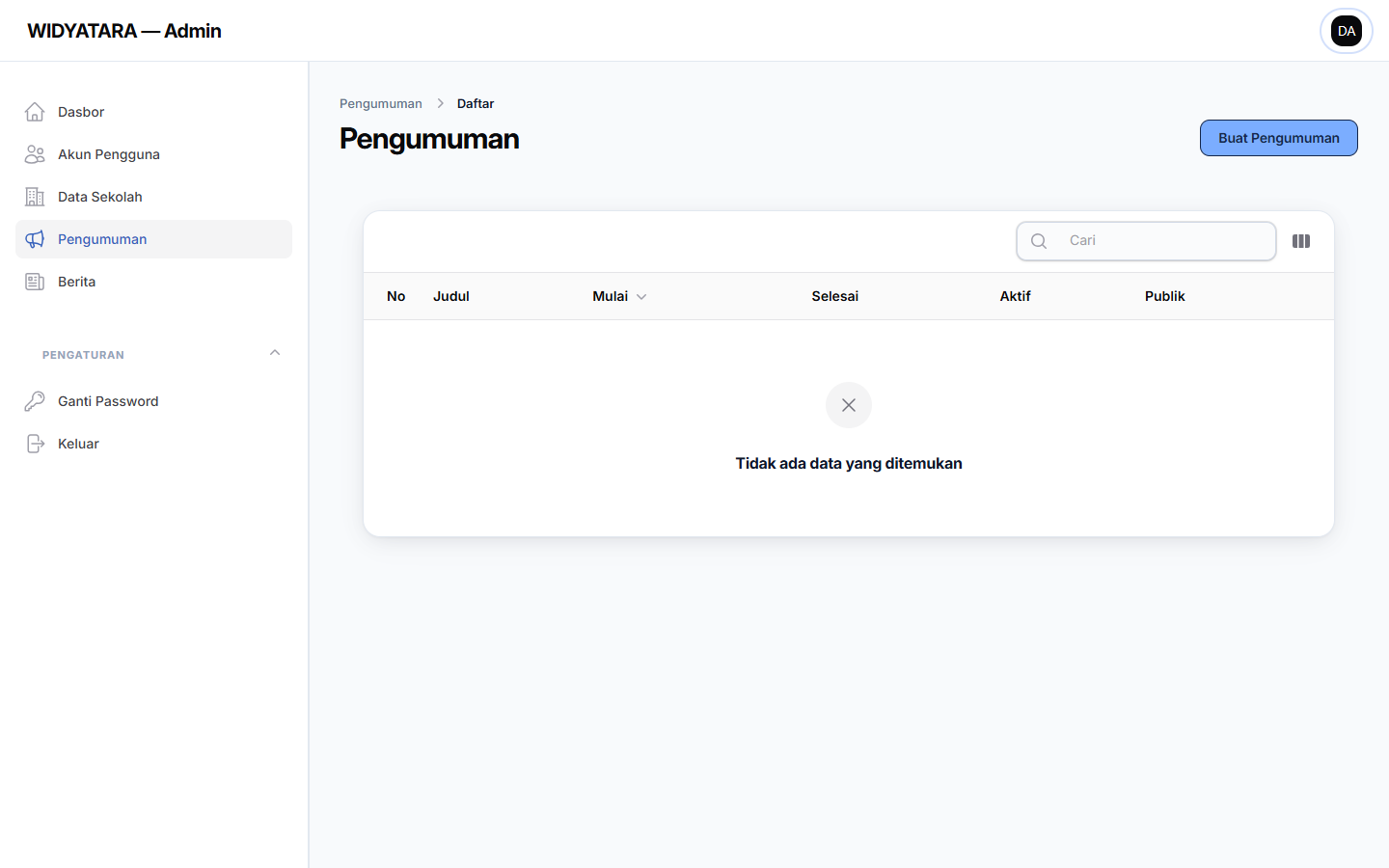1389x868 pixels.
Task: Click the Selesai column header
Action: [835, 296]
